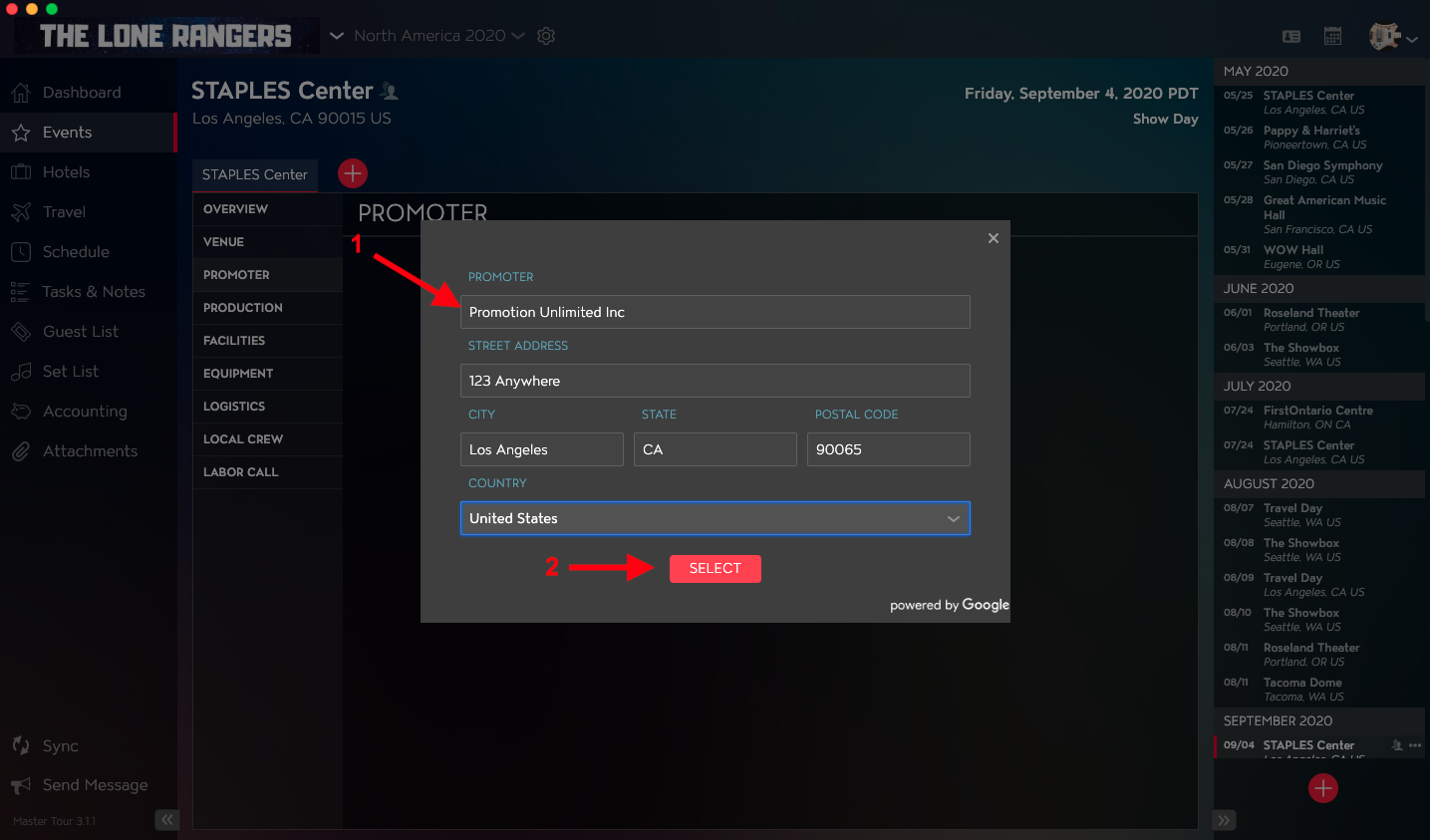Open the VENUE section
Viewport: 1430px width, 840px height.
pos(267,242)
